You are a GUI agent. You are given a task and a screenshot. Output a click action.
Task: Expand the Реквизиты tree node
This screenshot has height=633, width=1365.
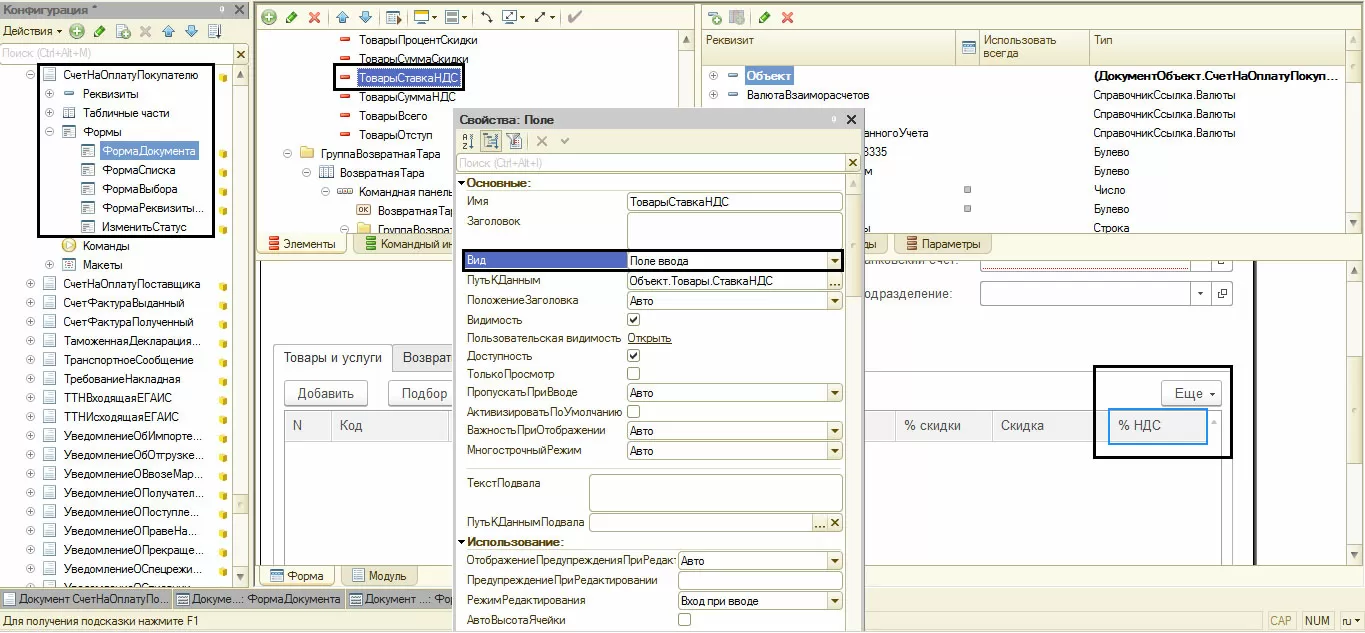[49, 94]
